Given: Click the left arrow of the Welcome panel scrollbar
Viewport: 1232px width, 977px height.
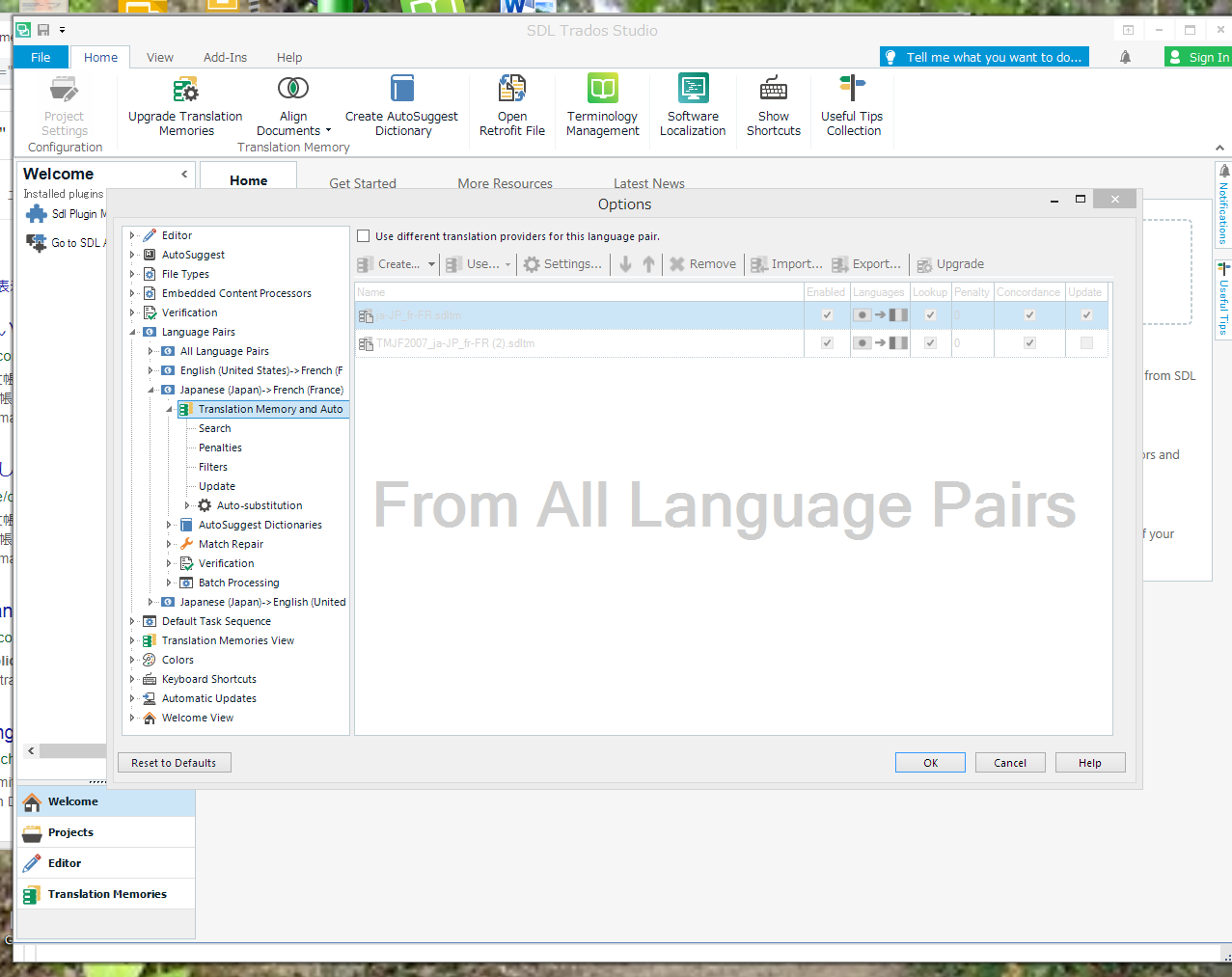Looking at the screenshot, I should click(x=31, y=750).
